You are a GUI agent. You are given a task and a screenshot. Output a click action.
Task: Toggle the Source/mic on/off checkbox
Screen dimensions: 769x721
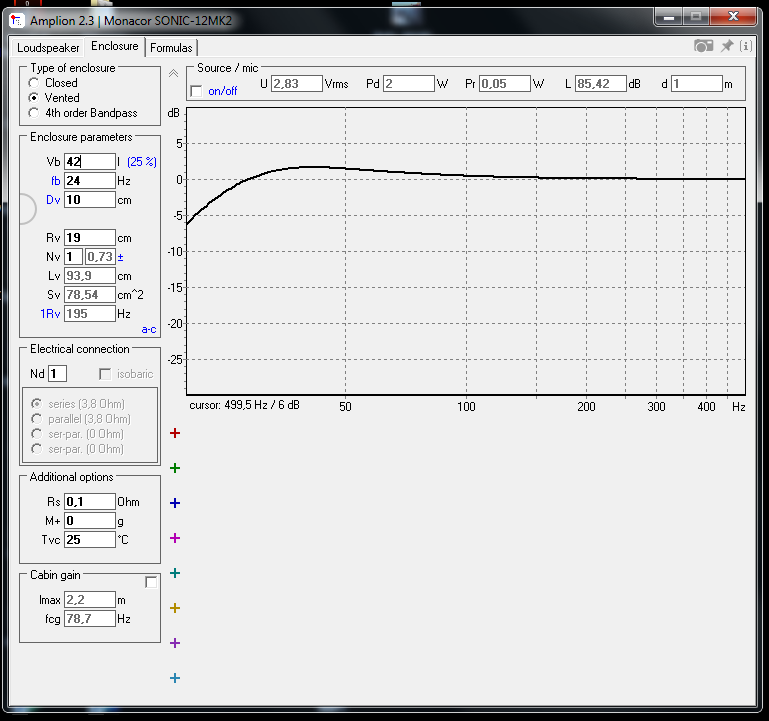click(196, 91)
